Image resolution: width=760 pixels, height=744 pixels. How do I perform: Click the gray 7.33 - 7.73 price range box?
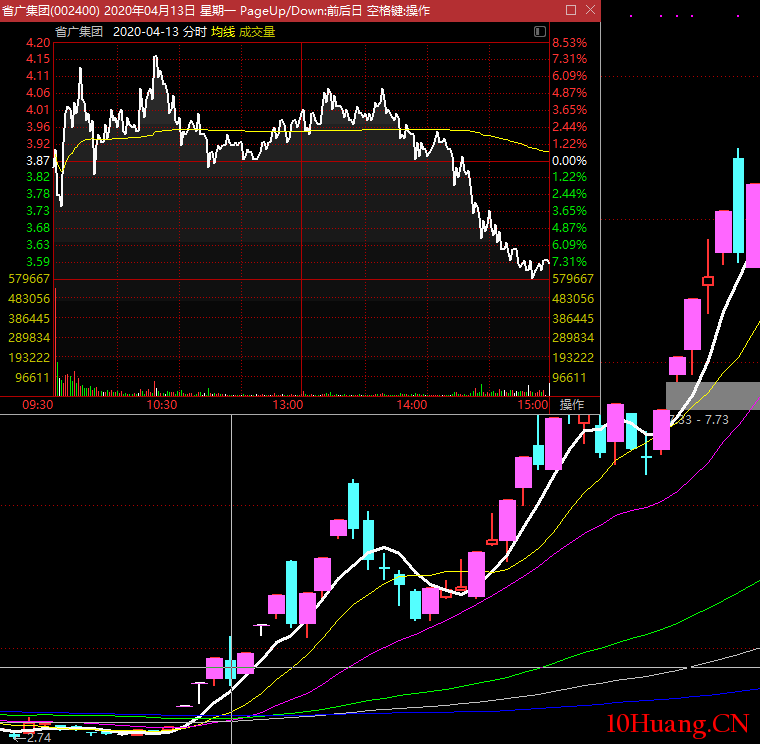click(x=712, y=396)
